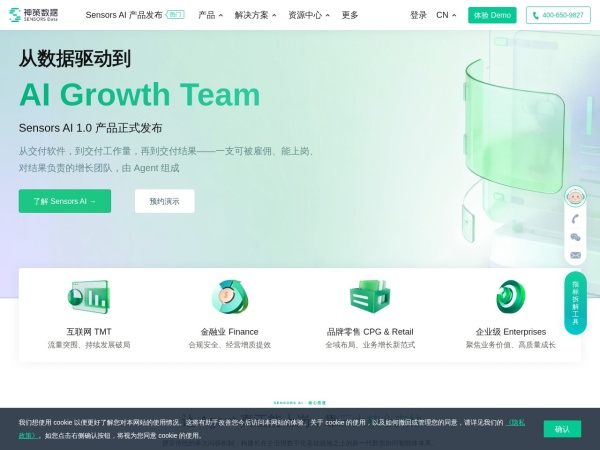Screen dimensions: 600x450
Task: Click the phone handset icon in side widget
Action: (575, 218)
